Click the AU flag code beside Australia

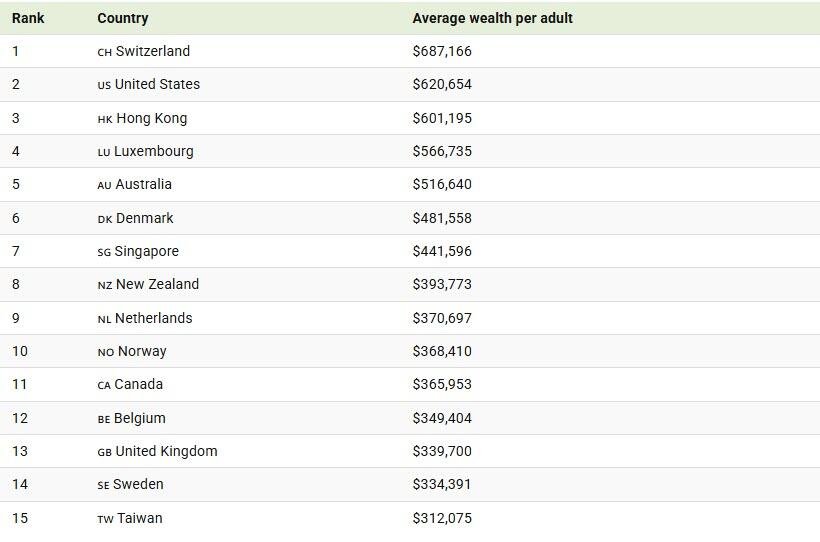point(104,185)
